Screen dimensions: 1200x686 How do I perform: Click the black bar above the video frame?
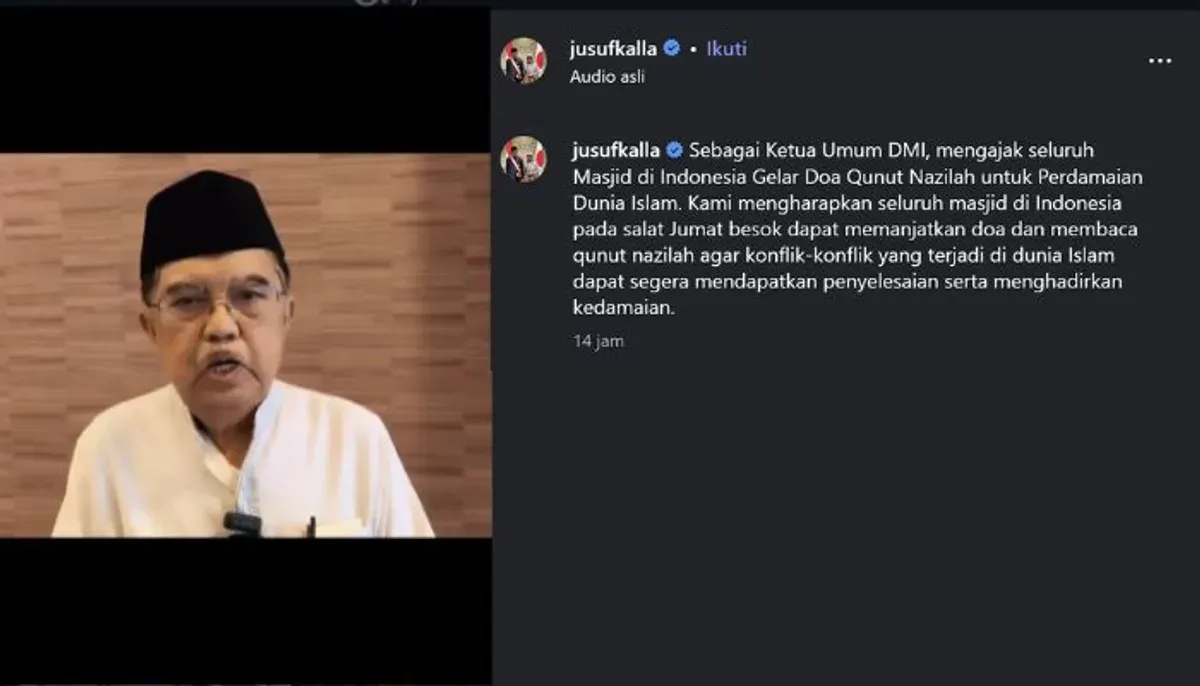click(x=245, y=82)
